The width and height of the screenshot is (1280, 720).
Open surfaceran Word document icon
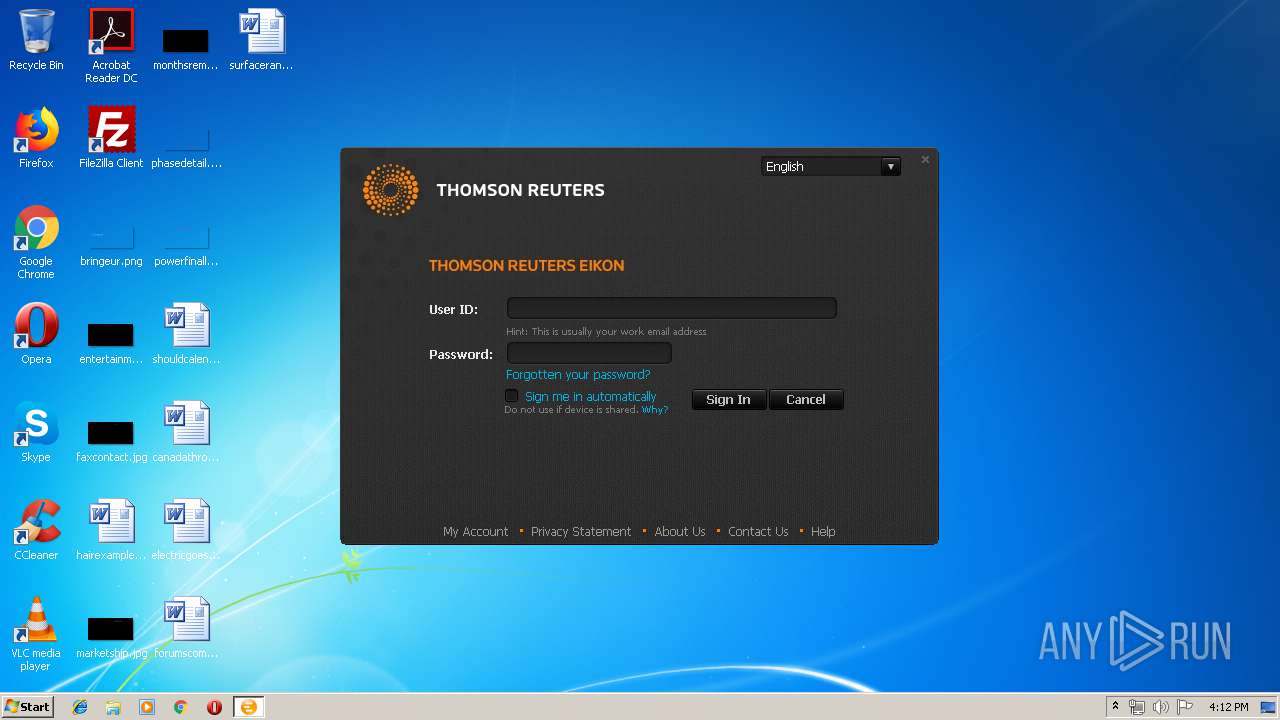coord(261,40)
